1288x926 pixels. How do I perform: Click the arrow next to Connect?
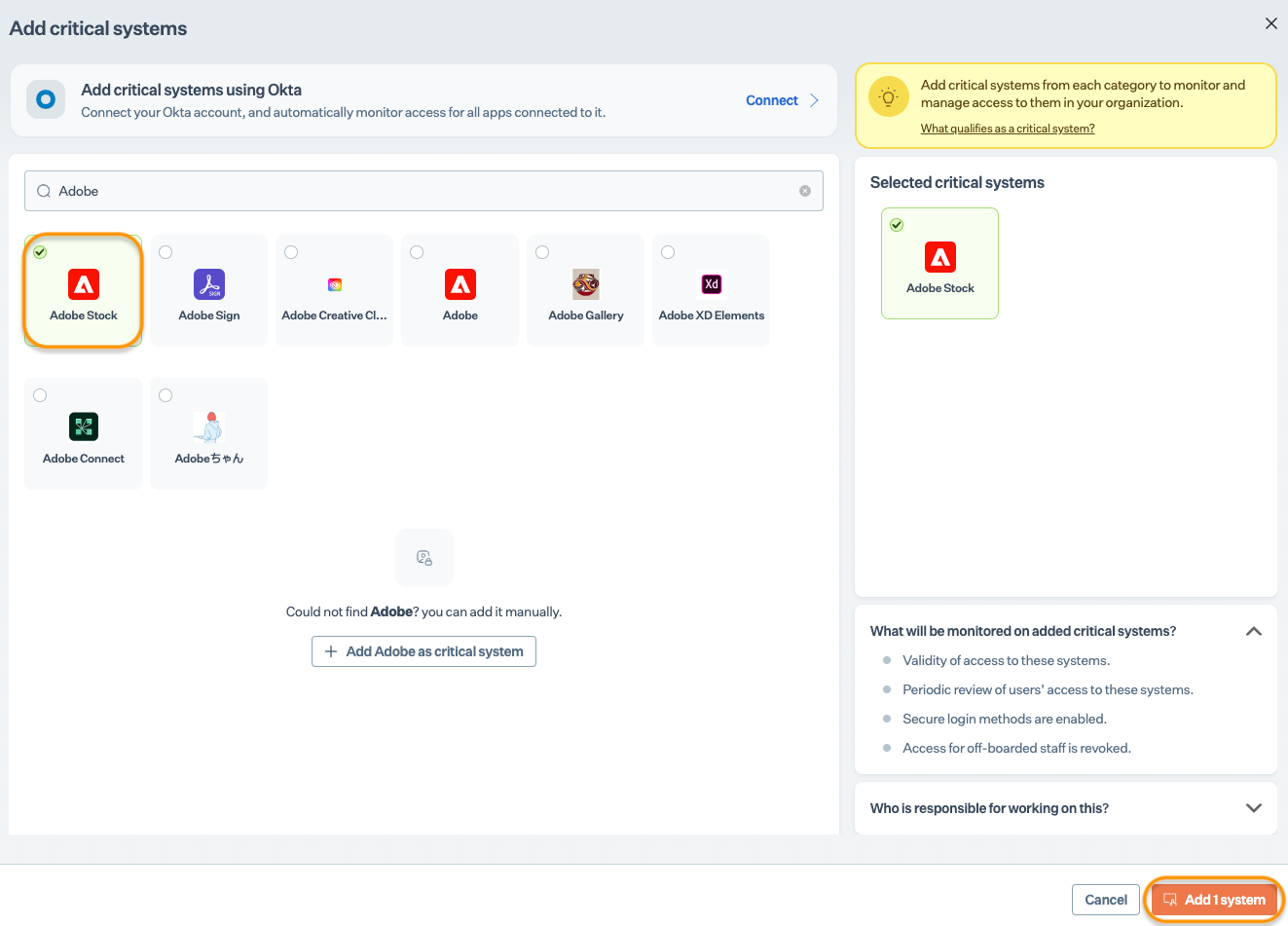point(815,100)
